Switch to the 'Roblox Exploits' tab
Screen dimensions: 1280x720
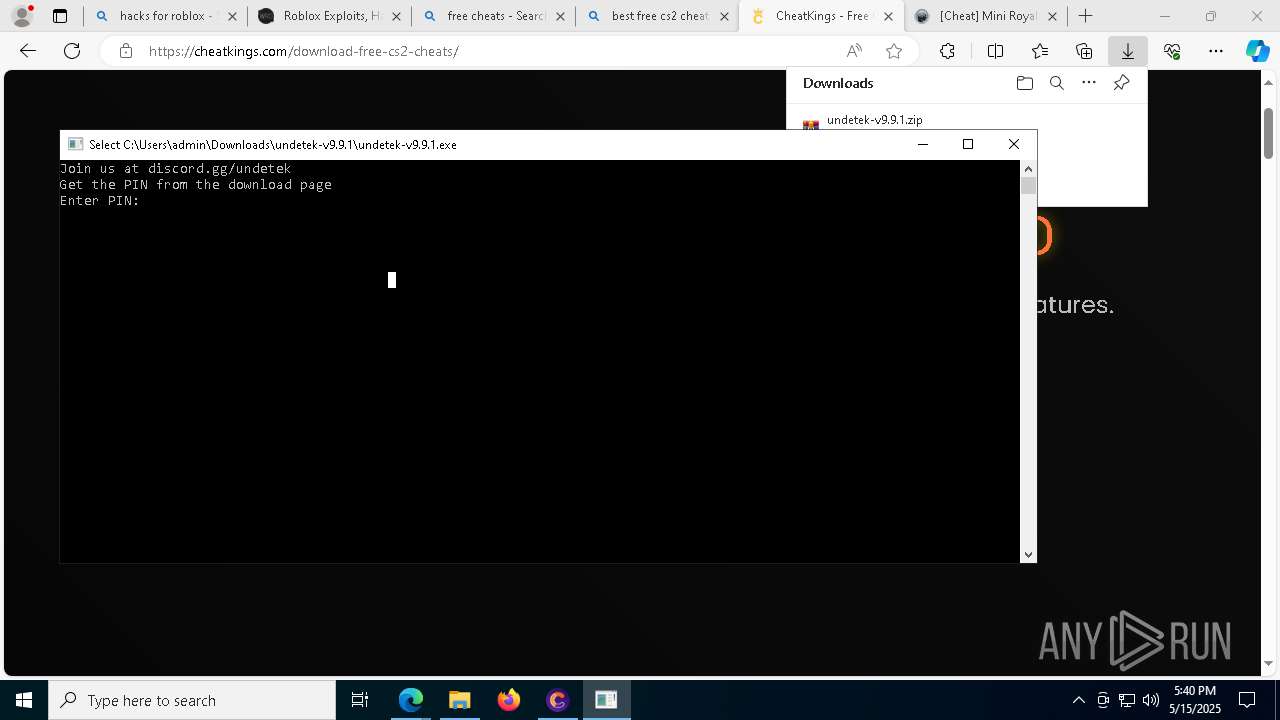(328, 16)
